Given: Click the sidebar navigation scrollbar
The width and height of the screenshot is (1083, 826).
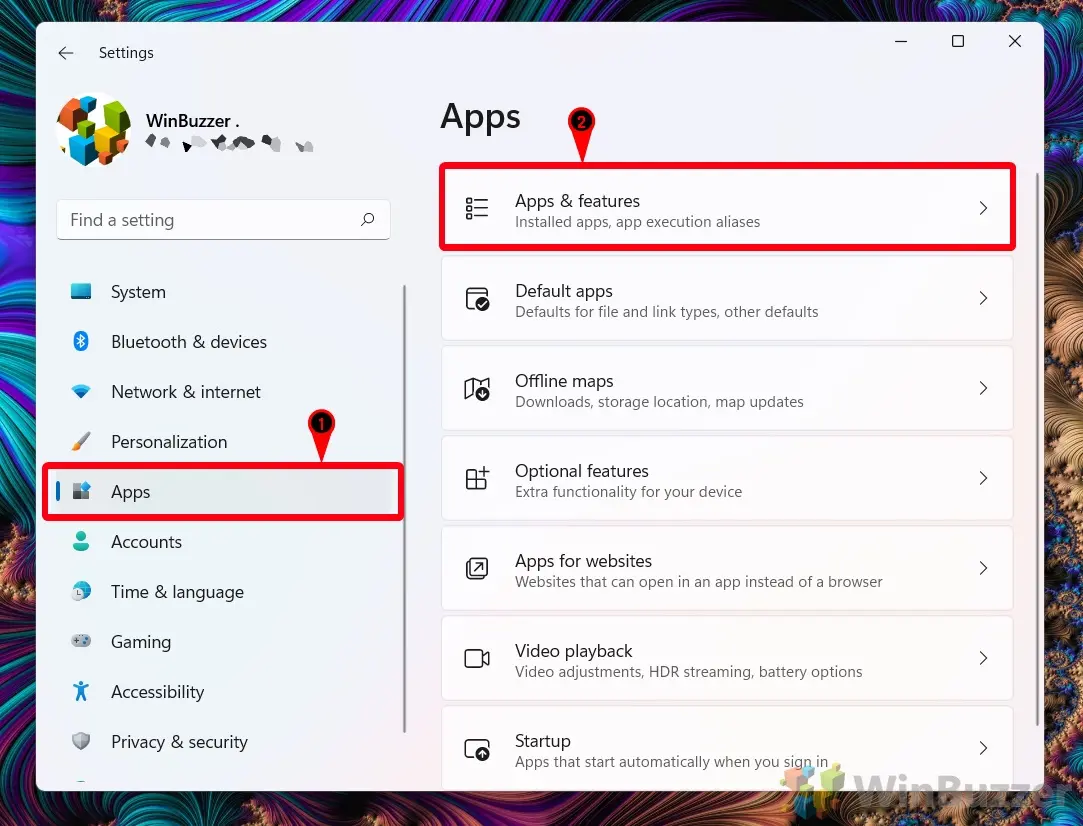Looking at the screenshot, I should click(x=404, y=509).
